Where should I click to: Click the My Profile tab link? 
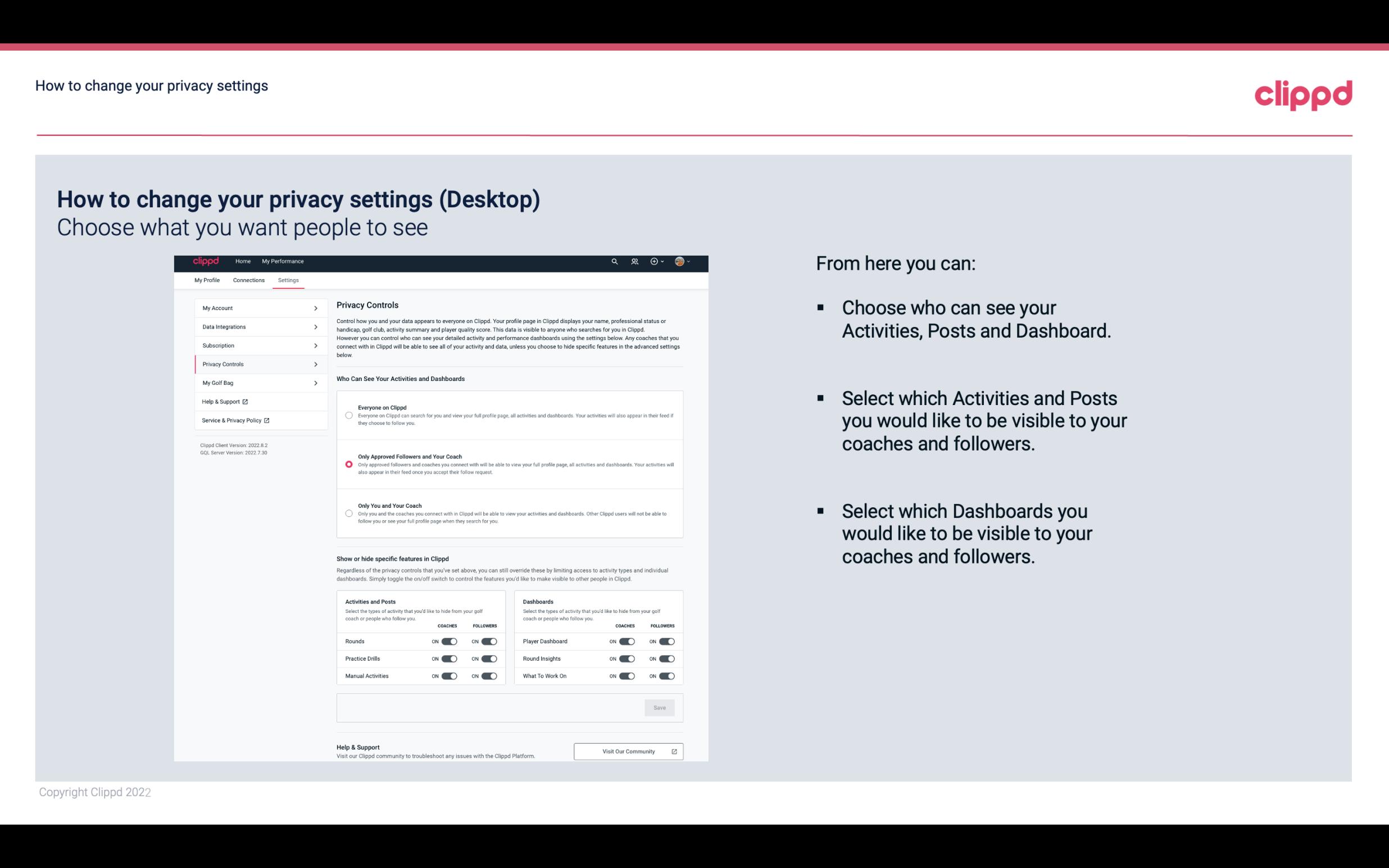coord(207,280)
